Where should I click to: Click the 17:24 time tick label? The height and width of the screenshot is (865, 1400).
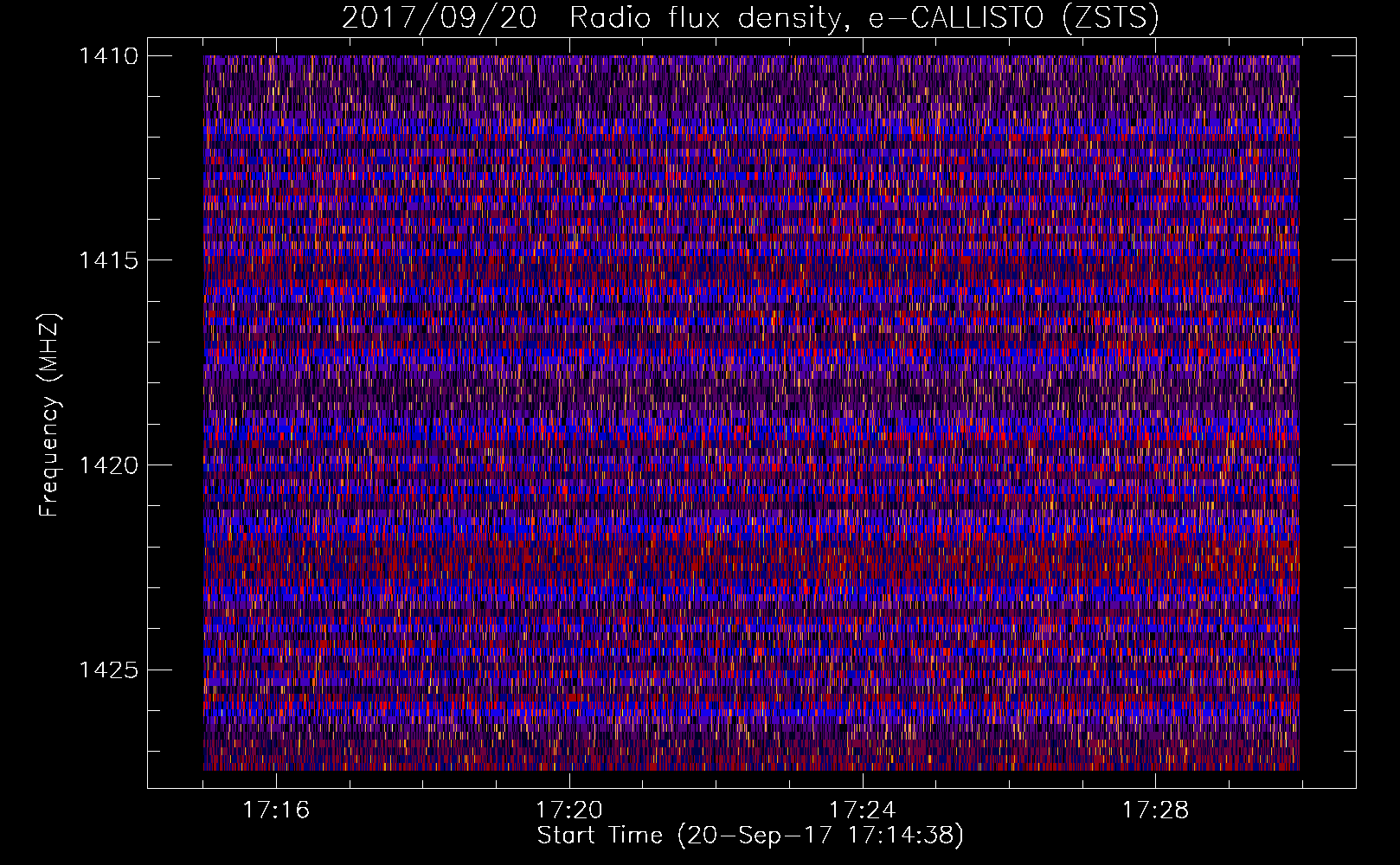coord(863,810)
